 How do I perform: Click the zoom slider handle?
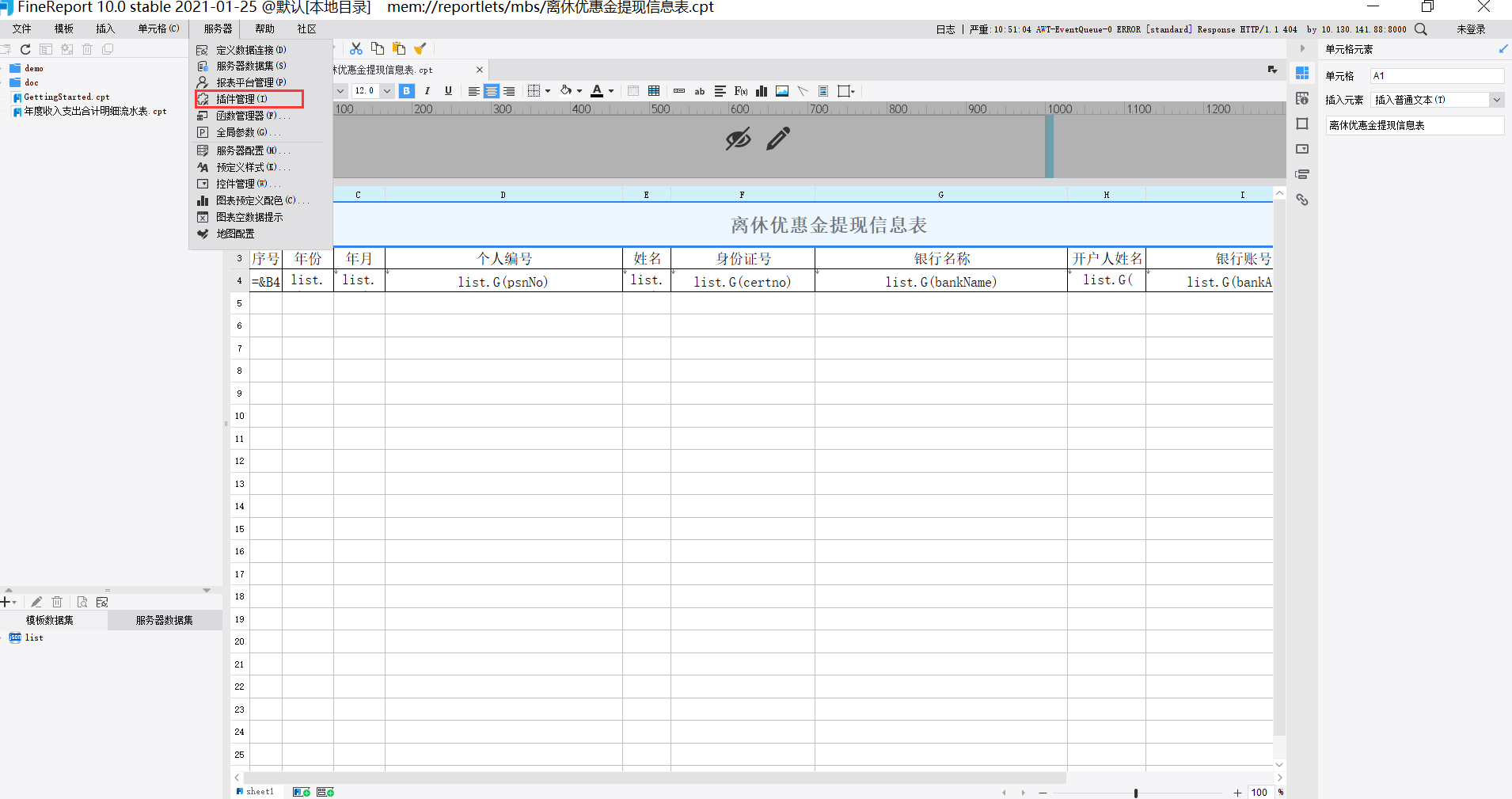[x=1136, y=793]
